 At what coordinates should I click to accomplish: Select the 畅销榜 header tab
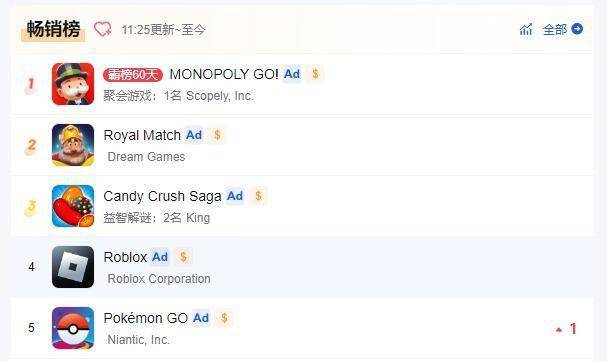[x=53, y=29]
